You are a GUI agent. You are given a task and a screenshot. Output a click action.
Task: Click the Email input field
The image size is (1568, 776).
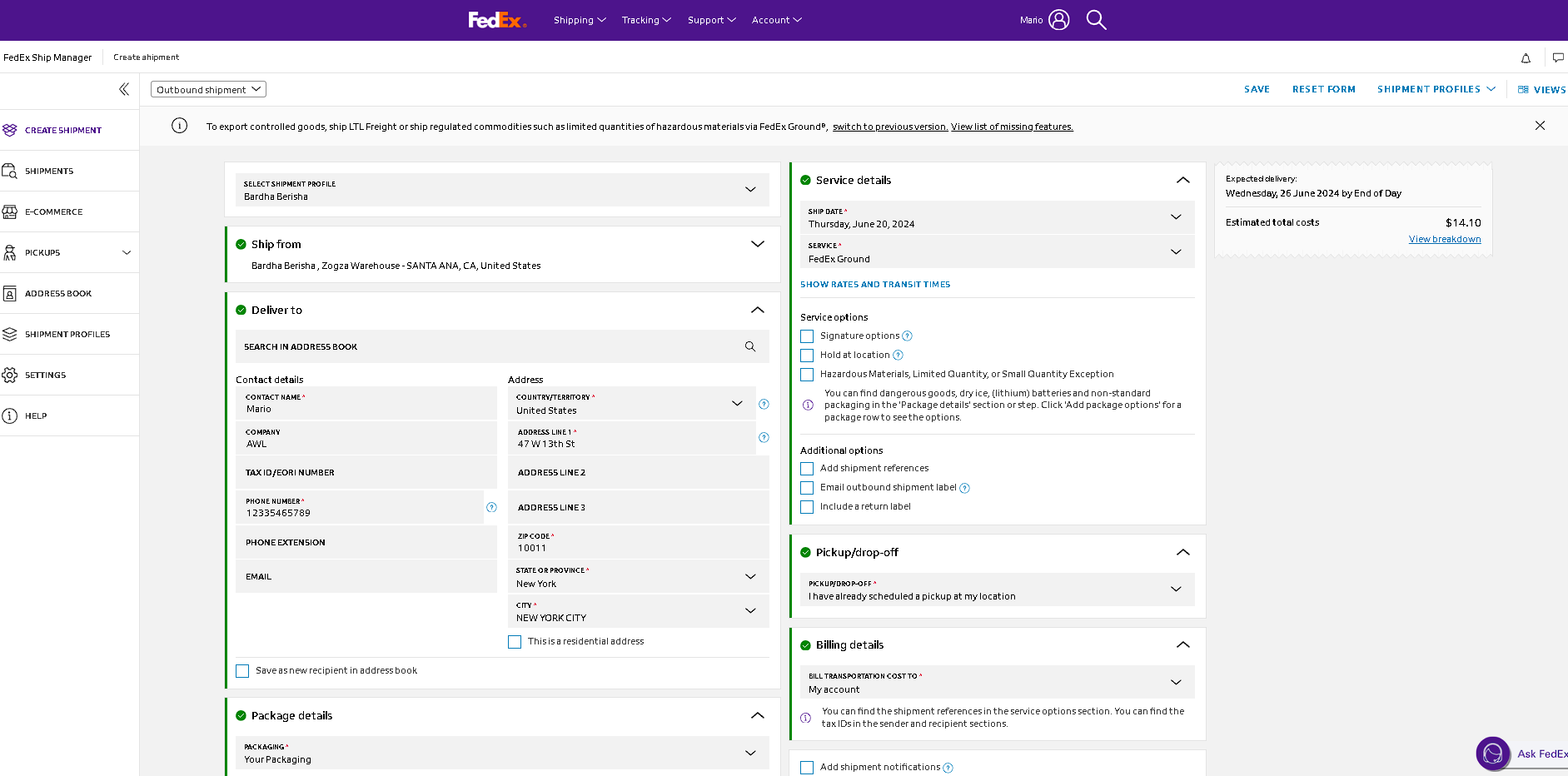pyautogui.click(x=366, y=576)
